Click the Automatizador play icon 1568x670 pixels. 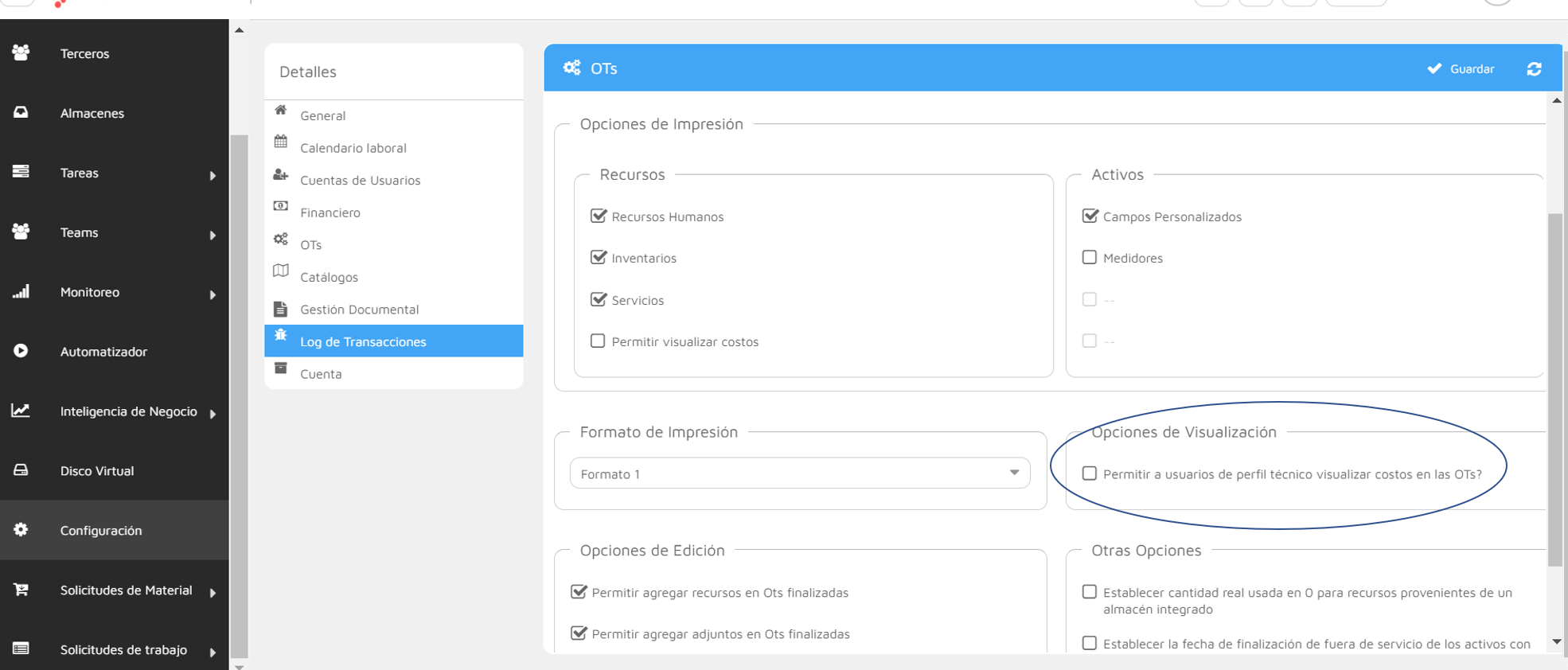(x=21, y=351)
